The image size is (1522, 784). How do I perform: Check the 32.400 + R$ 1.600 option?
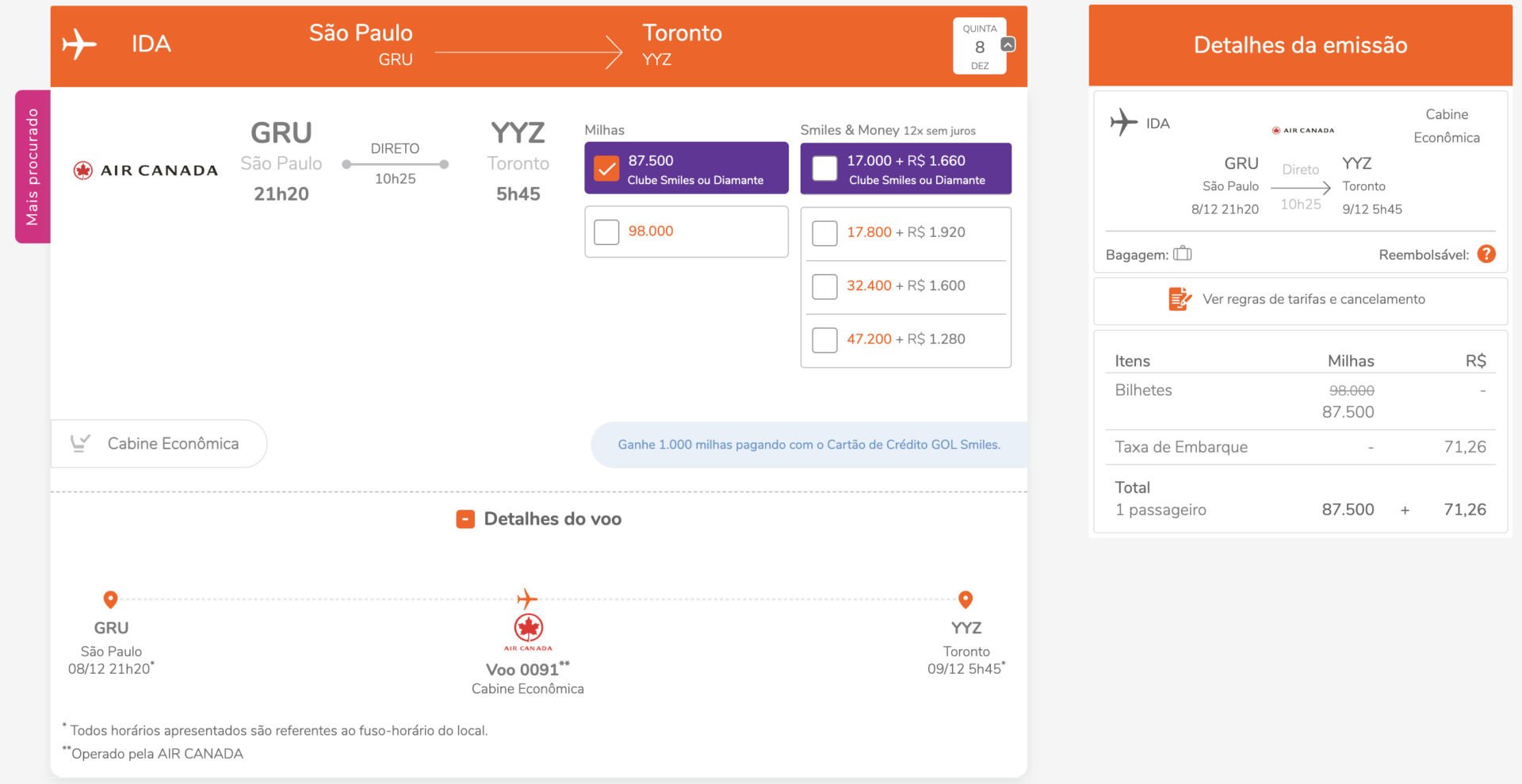[x=824, y=286]
